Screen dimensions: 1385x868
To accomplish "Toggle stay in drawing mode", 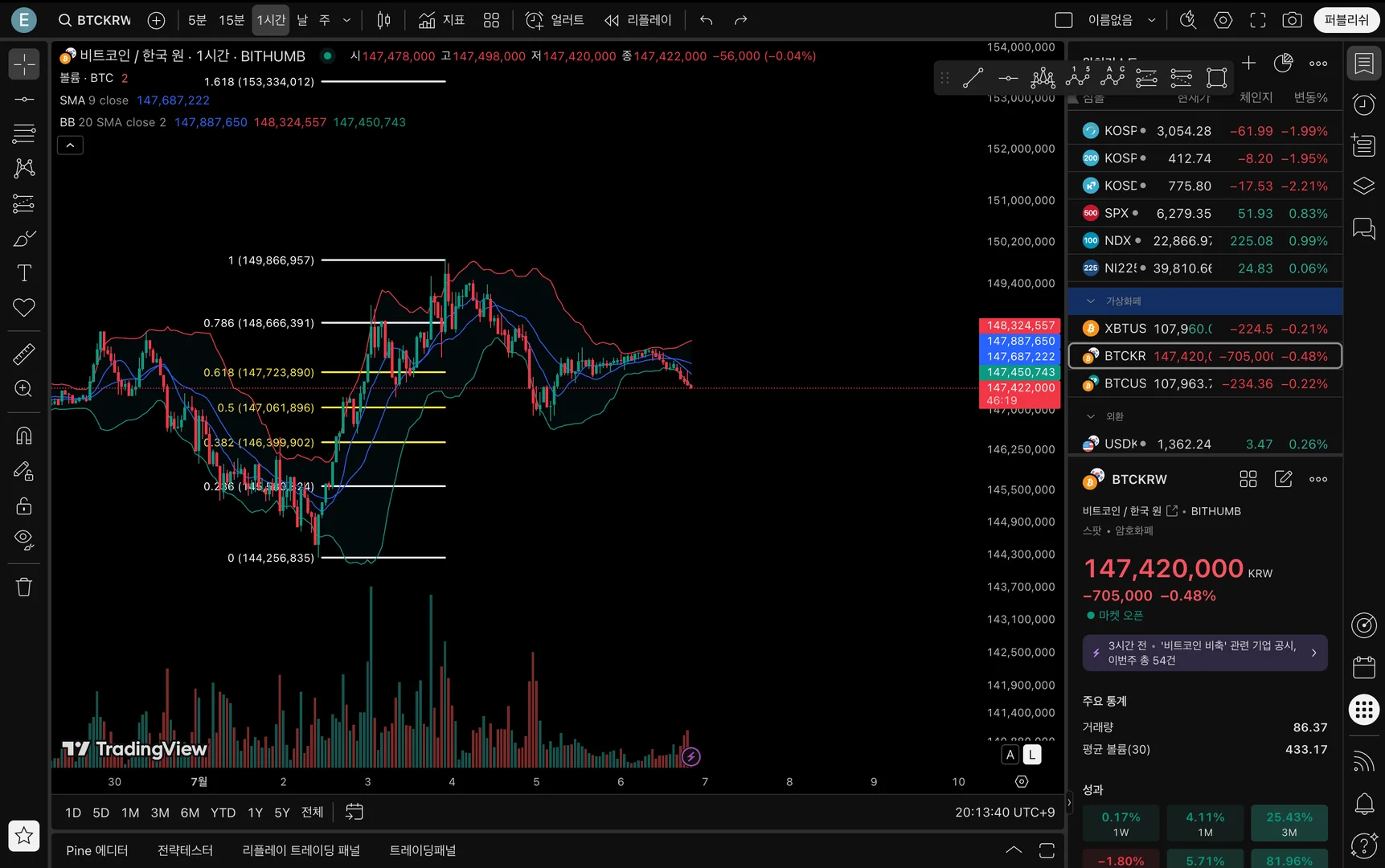I will [x=24, y=471].
